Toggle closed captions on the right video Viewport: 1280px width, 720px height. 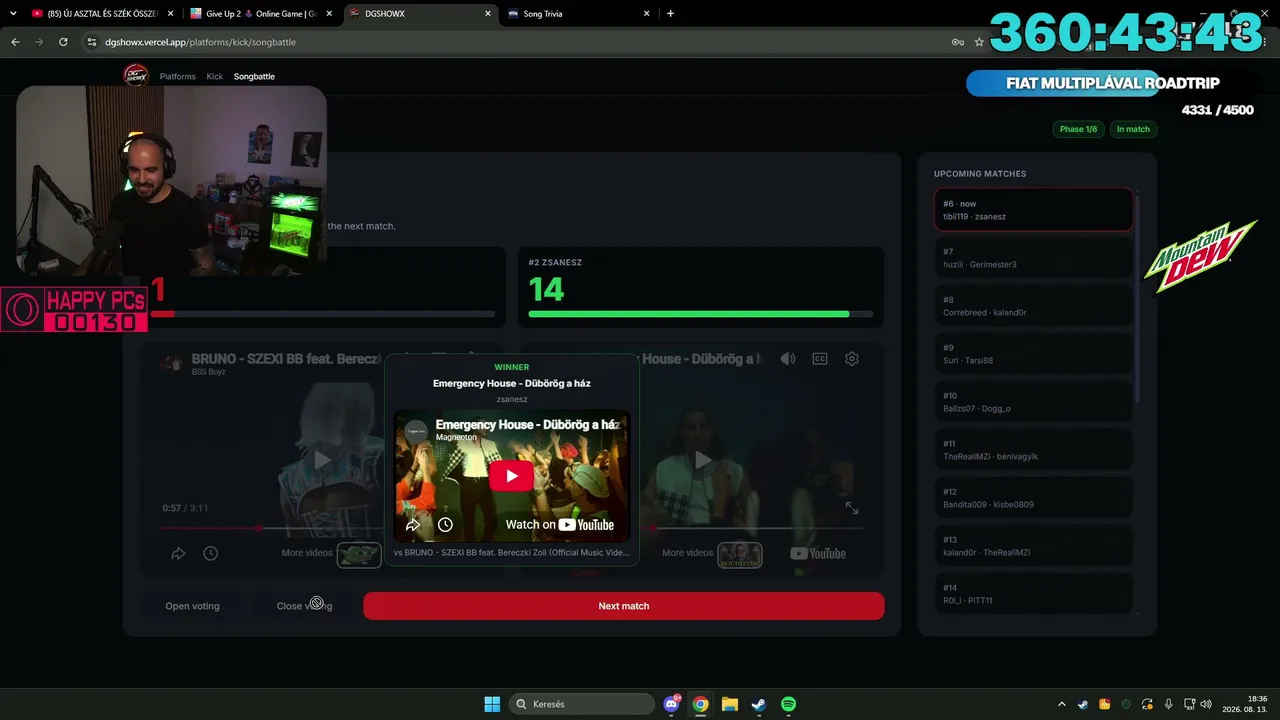[820, 359]
